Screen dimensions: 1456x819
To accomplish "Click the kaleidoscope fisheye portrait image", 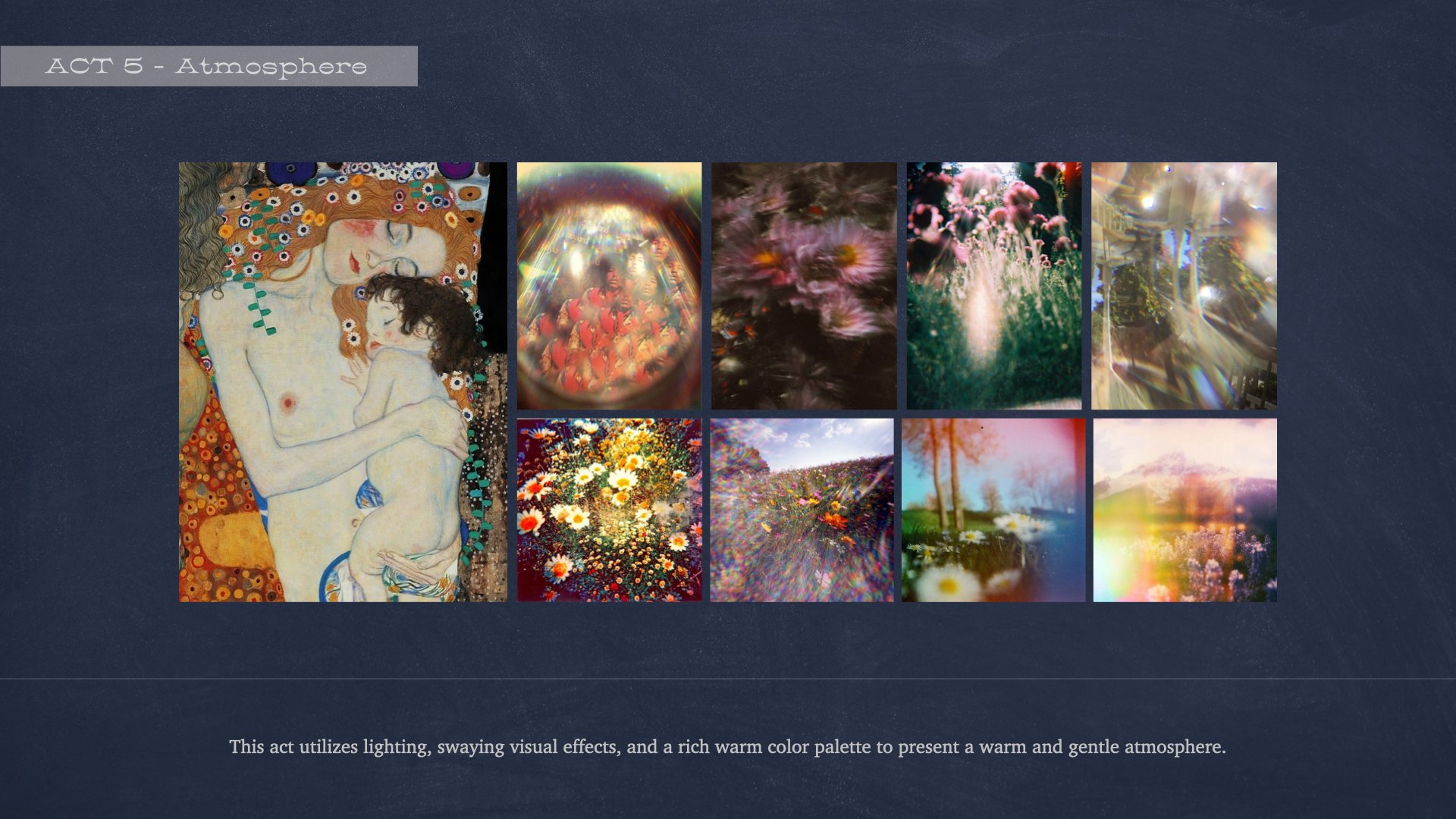I will [610, 286].
